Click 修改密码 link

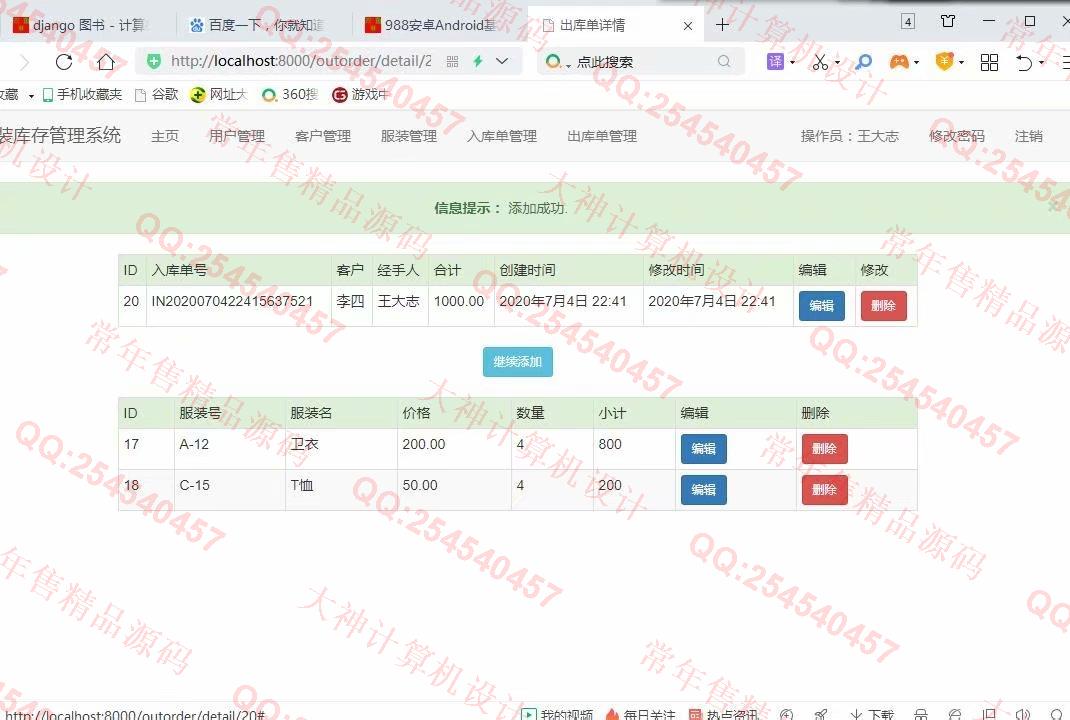point(957,136)
